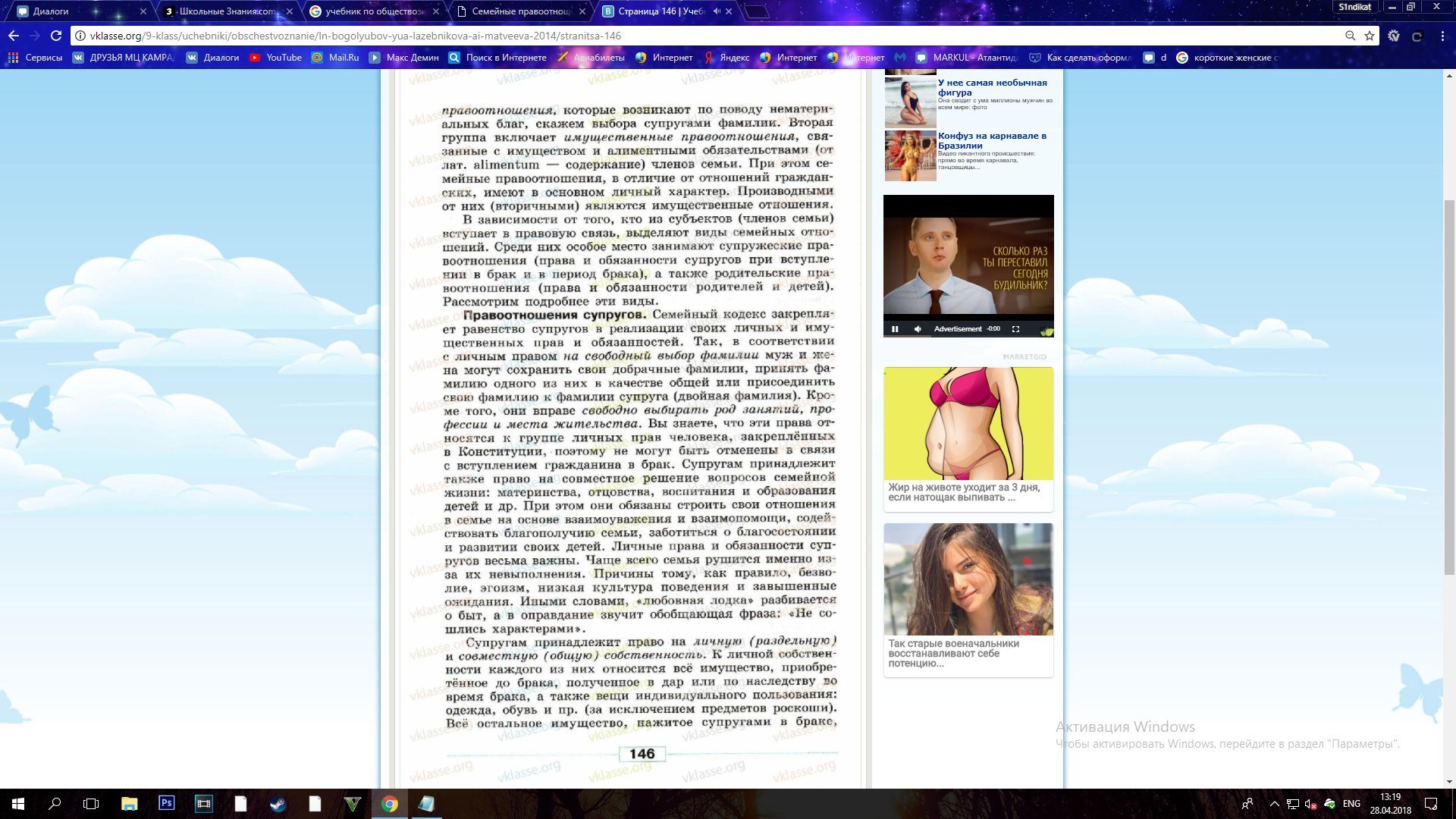Open Photoshop from the taskbar

(x=166, y=803)
